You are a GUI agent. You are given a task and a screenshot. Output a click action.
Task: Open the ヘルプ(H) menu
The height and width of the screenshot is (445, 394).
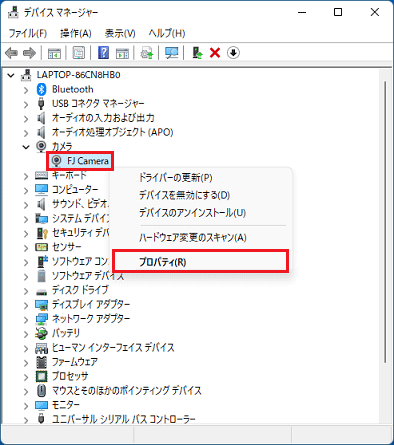click(x=167, y=33)
